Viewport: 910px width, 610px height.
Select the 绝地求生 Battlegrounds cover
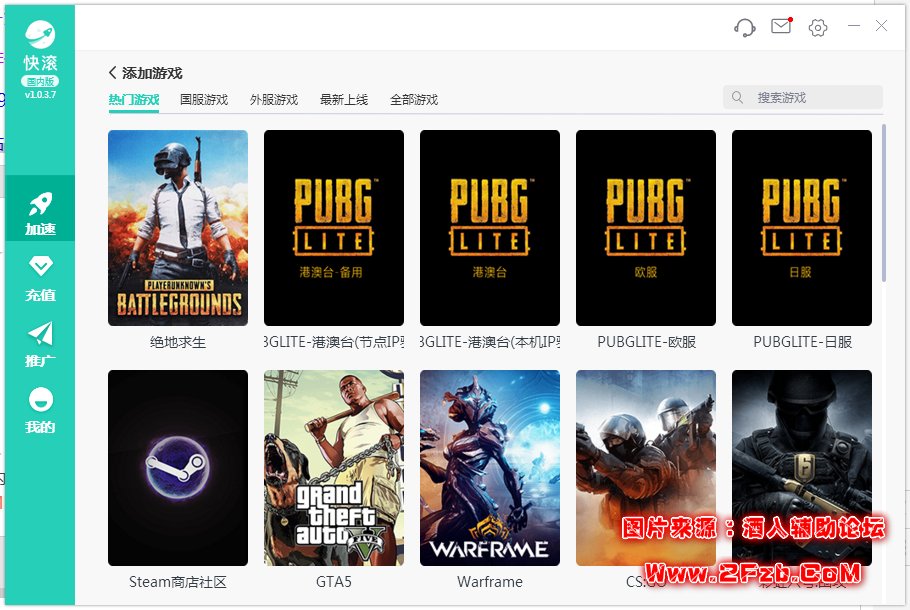178,228
